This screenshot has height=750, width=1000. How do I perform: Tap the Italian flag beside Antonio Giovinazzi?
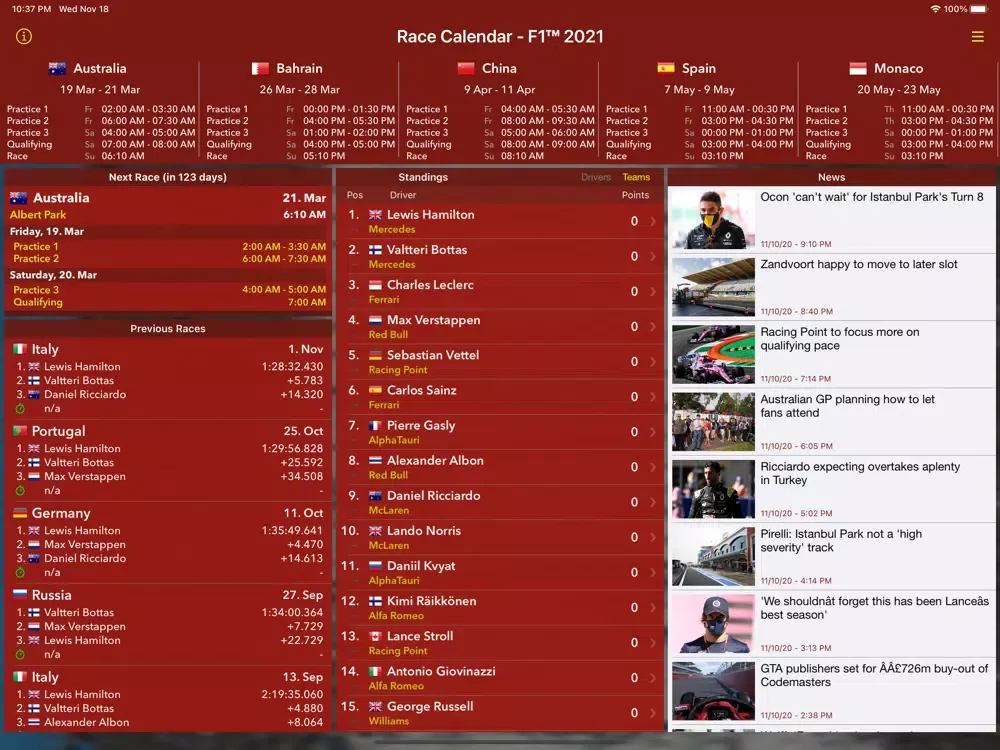point(375,672)
